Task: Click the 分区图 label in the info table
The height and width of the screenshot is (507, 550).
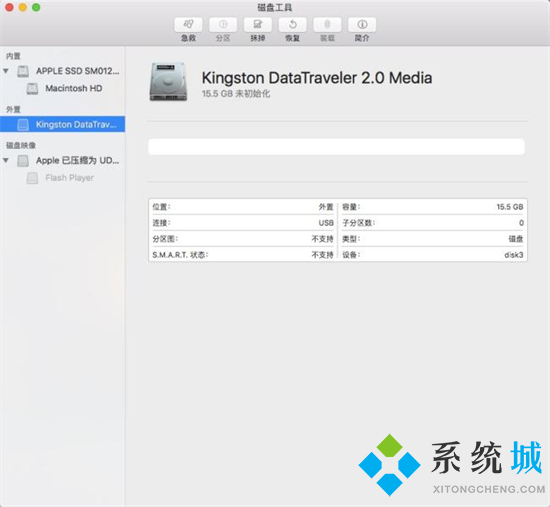Action: (165, 239)
